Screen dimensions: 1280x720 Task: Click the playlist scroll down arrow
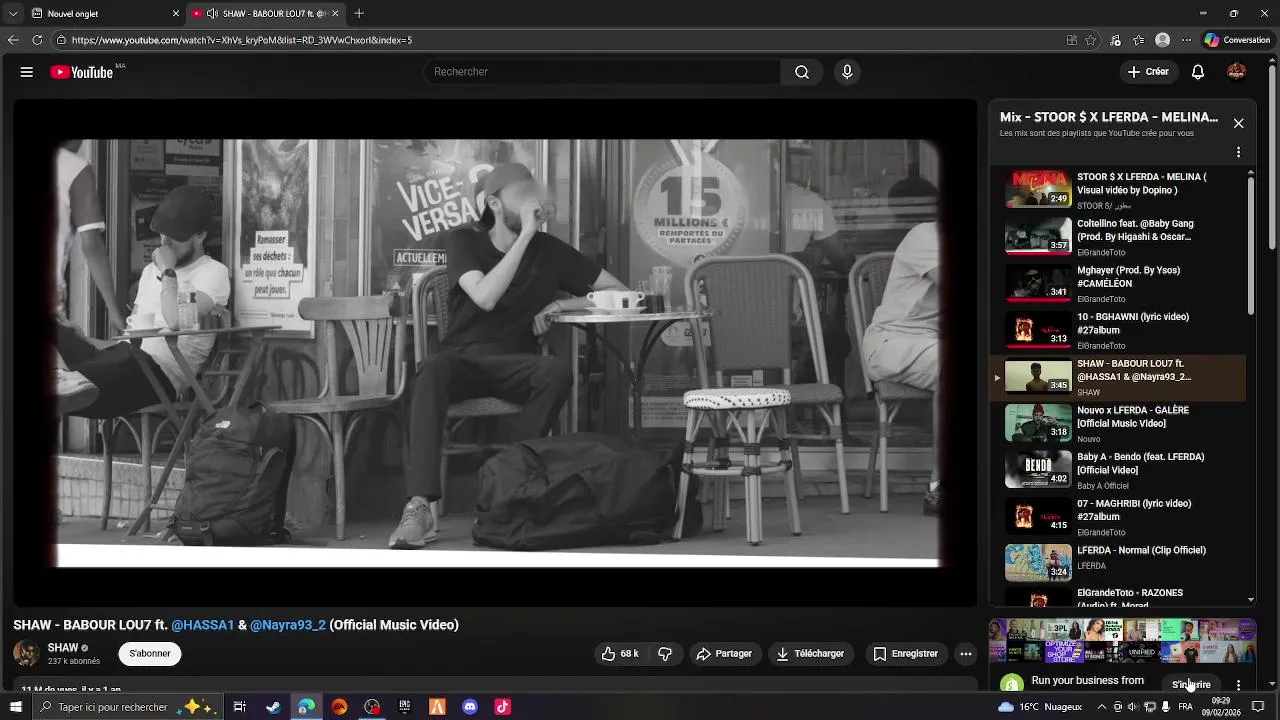(x=1250, y=600)
